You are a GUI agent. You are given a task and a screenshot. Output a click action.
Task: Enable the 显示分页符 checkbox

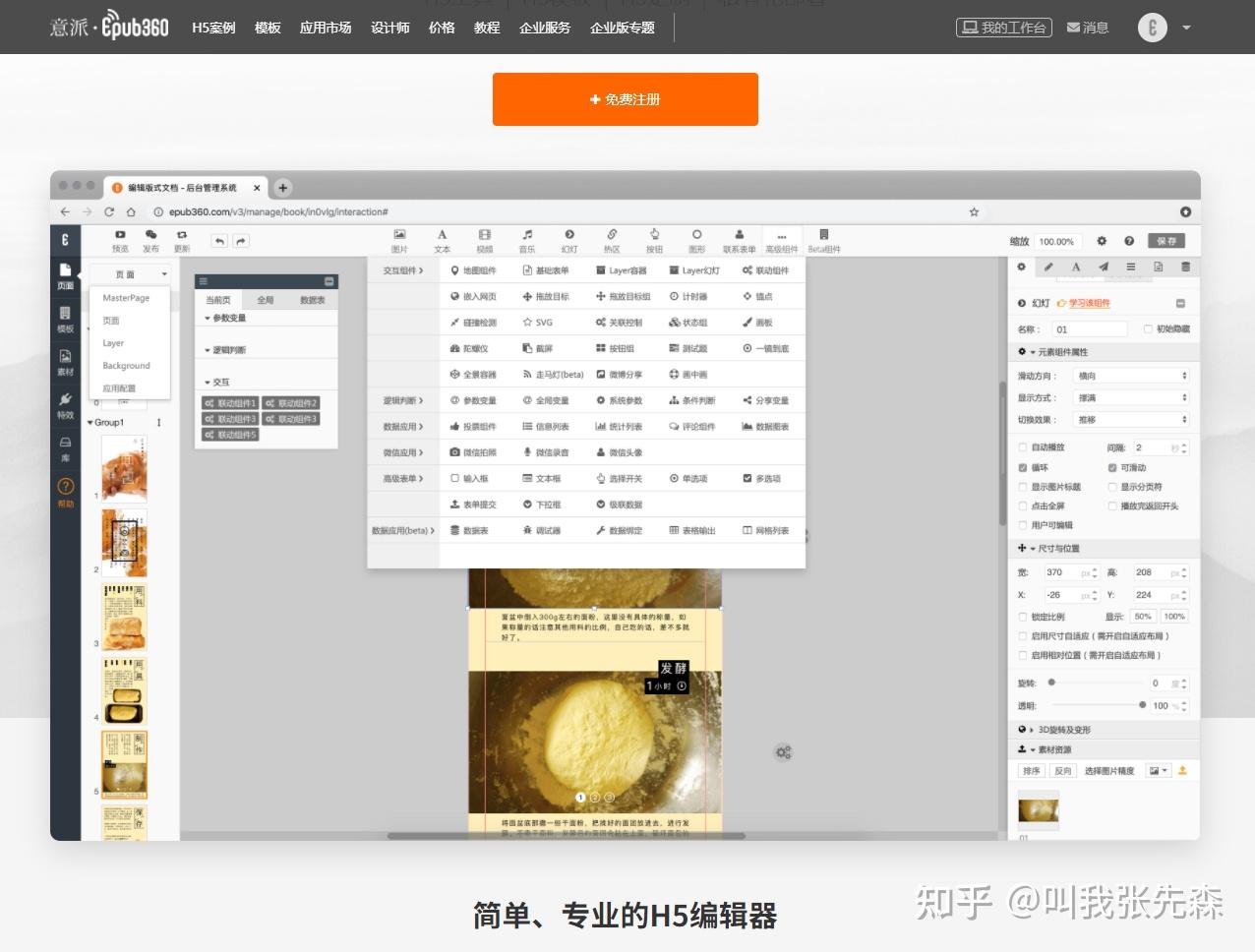tap(1112, 487)
